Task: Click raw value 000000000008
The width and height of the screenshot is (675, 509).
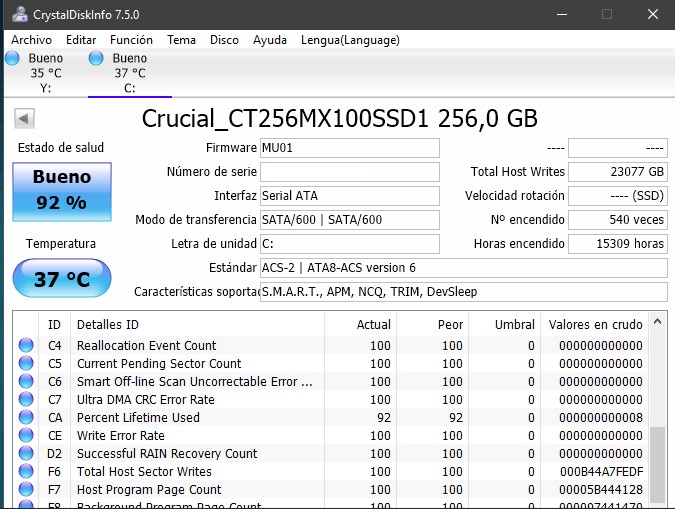Action: point(601,417)
